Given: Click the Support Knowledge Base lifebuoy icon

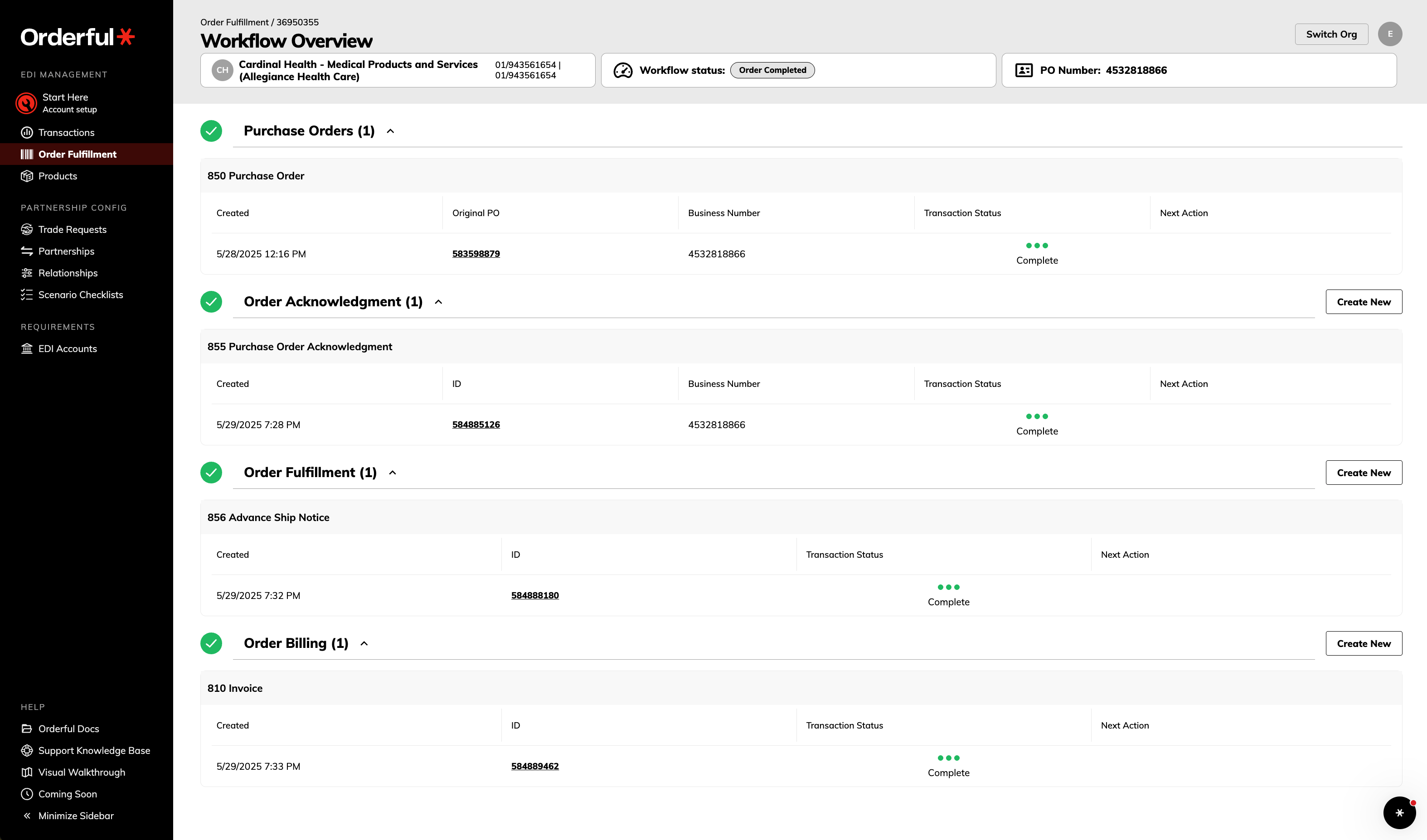Looking at the screenshot, I should pyautogui.click(x=27, y=751).
